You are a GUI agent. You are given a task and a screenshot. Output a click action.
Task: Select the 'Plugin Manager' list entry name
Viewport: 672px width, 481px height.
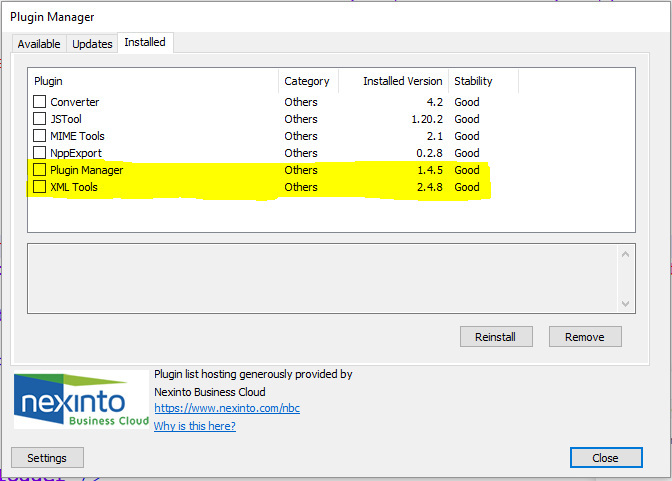[87, 170]
